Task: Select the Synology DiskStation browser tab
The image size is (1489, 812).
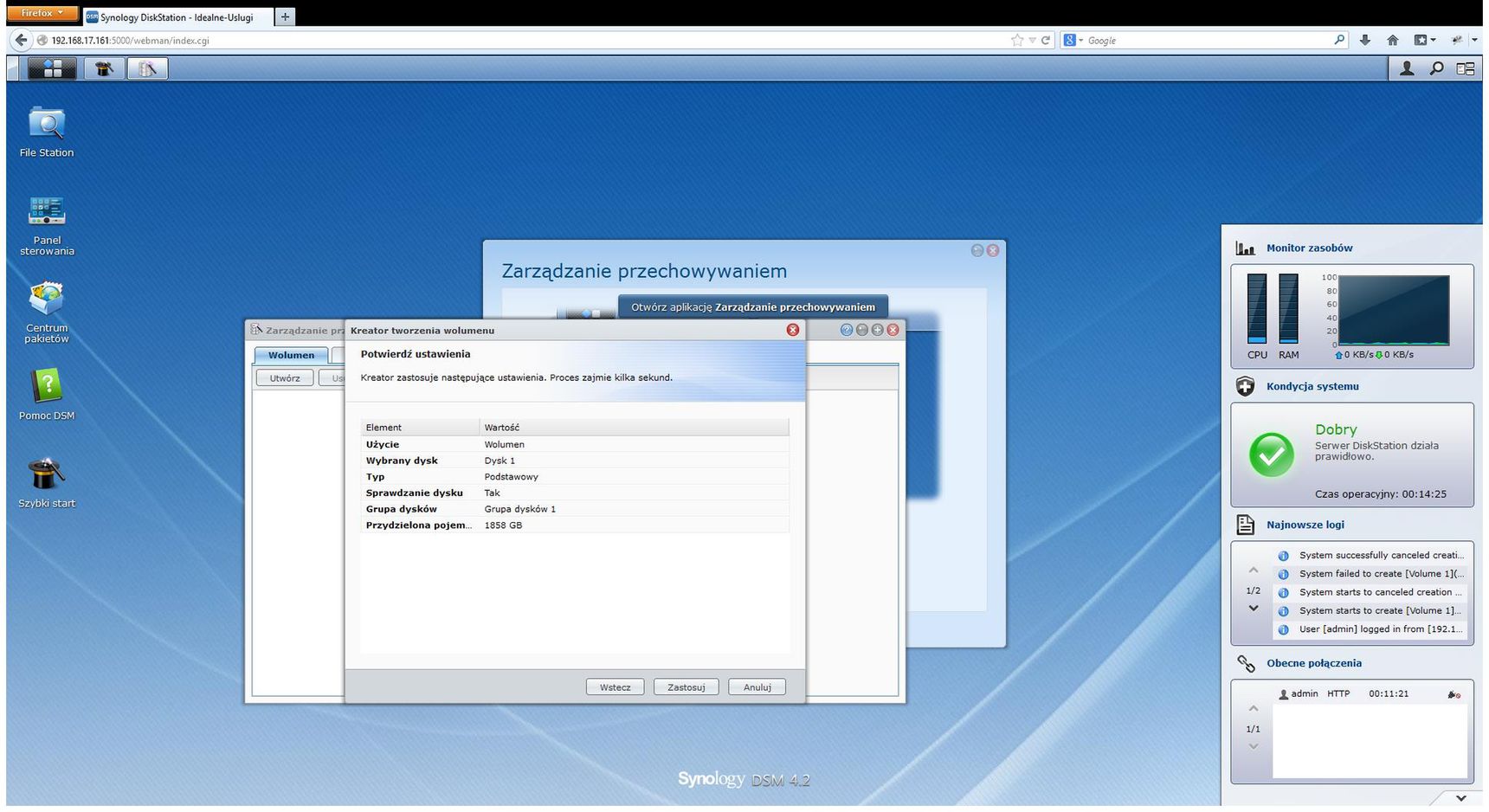Action: pyautogui.click(x=177, y=16)
